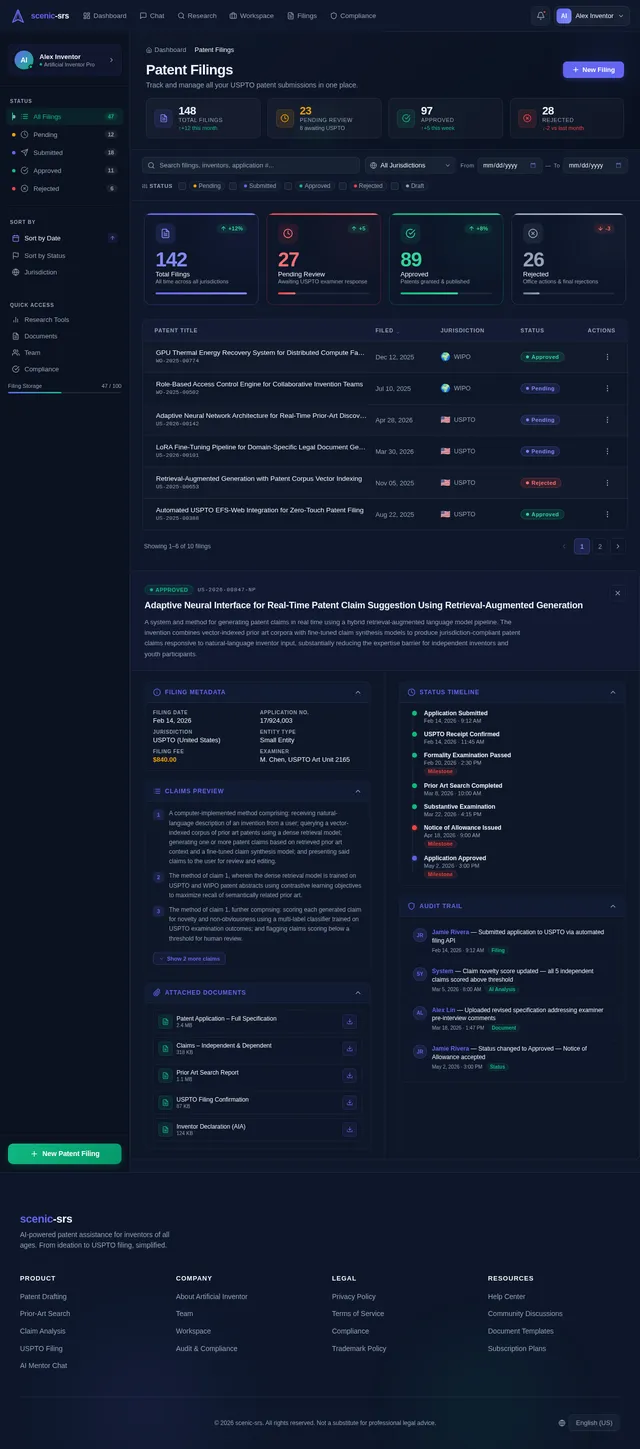Click the globe language icon in footer
The height and width of the screenshot is (1449, 640).
pyautogui.click(x=562, y=1423)
